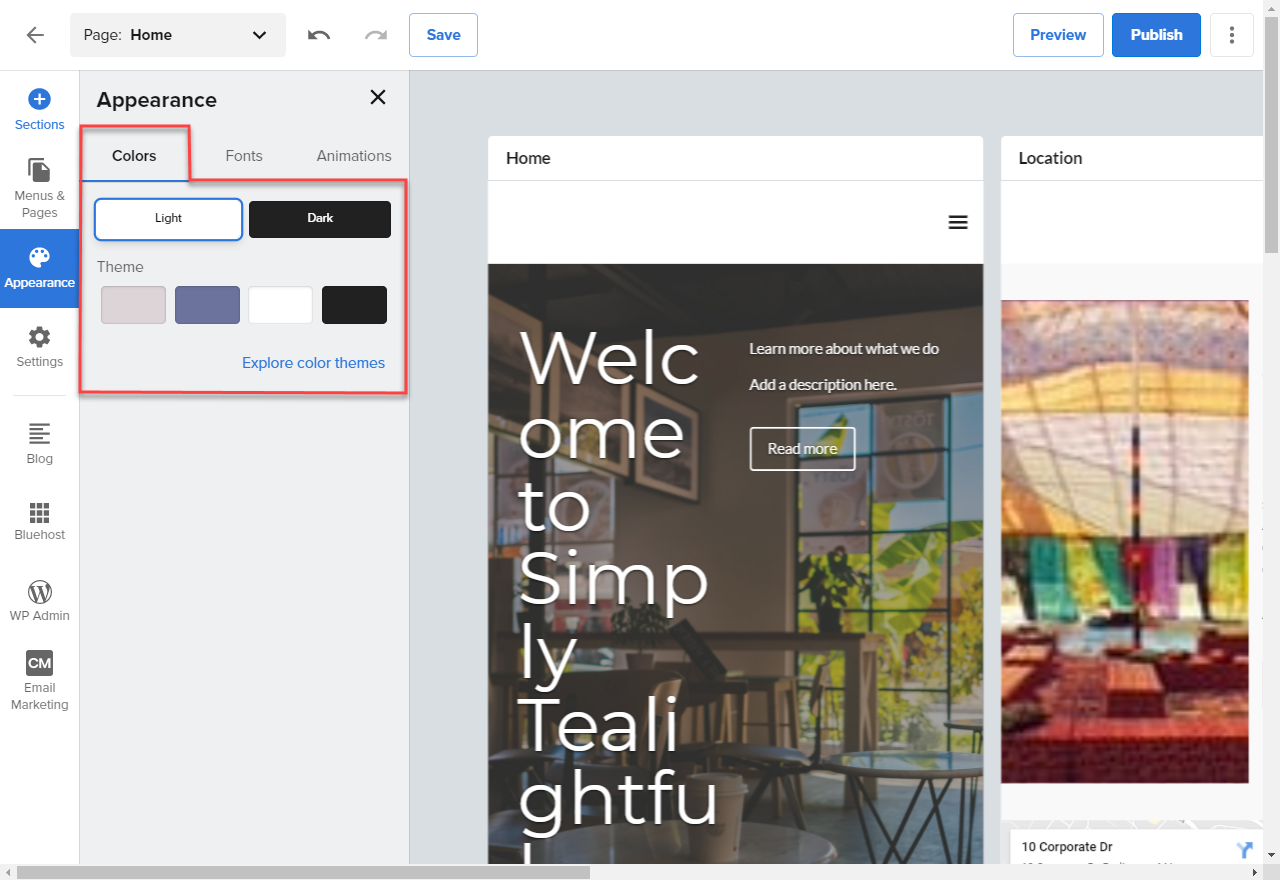Click the Read more button in preview
1280x880 pixels.
[x=802, y=449]
